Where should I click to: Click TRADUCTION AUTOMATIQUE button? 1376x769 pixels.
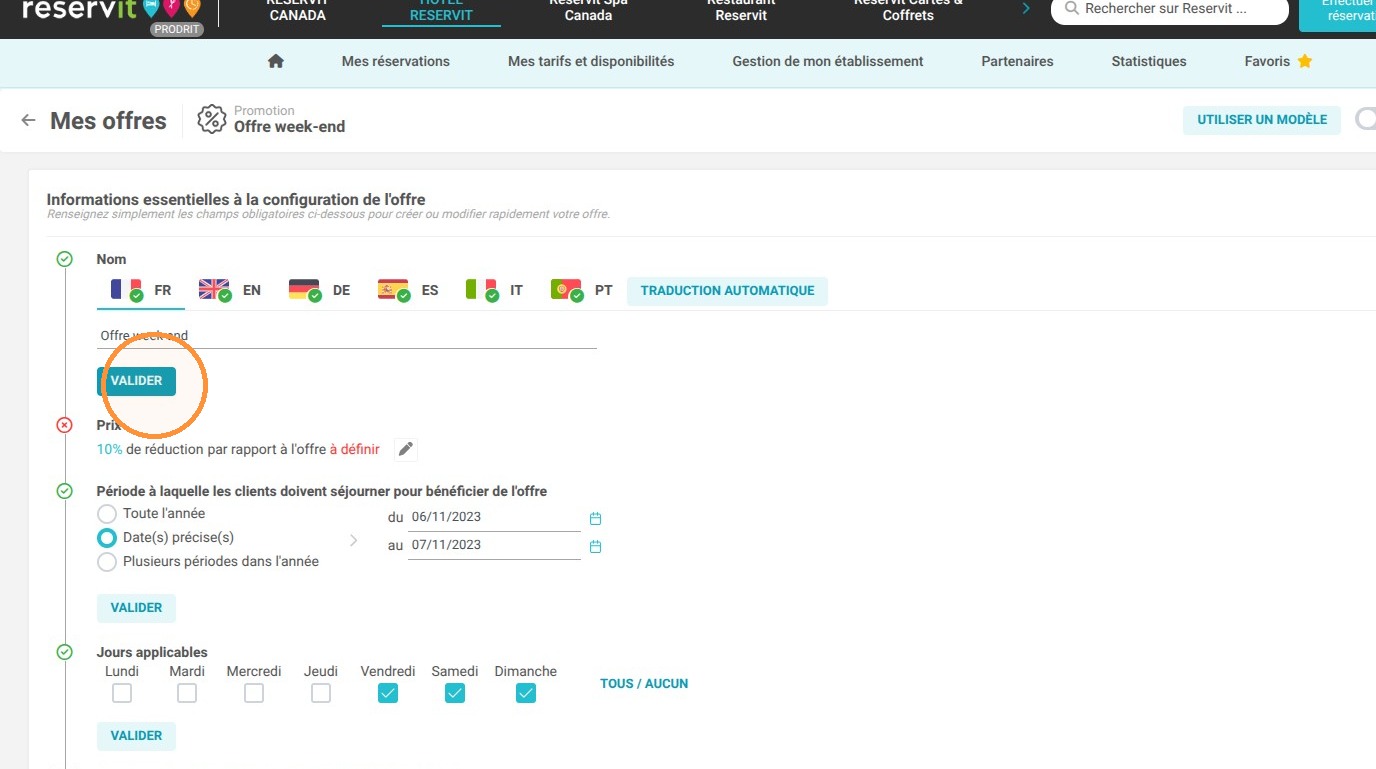pyautogui.click(x=727, y=291)
